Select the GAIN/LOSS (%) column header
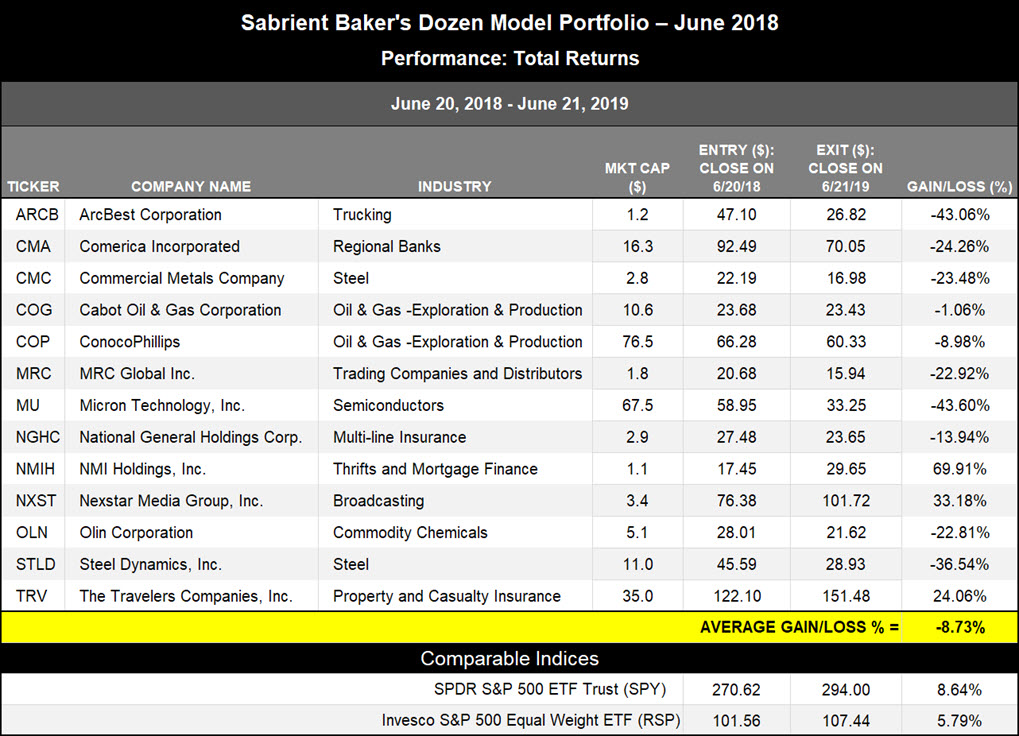This screenshot has height=736, width=1019. point(960,186)
